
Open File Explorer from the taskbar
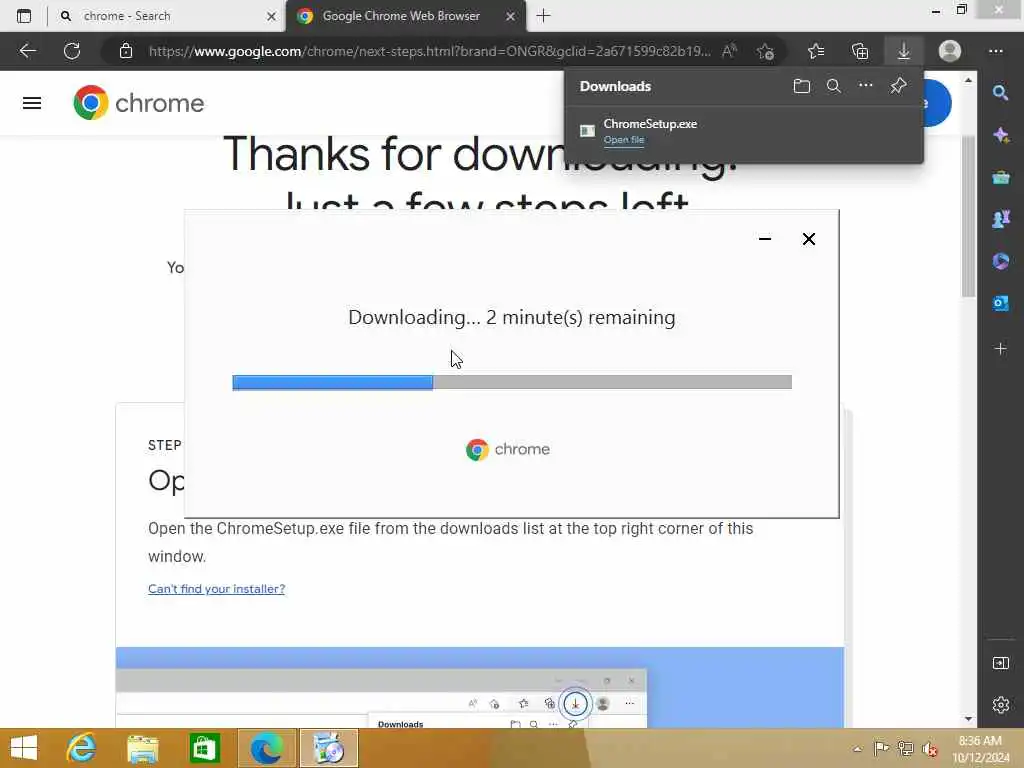click(142, 748)
